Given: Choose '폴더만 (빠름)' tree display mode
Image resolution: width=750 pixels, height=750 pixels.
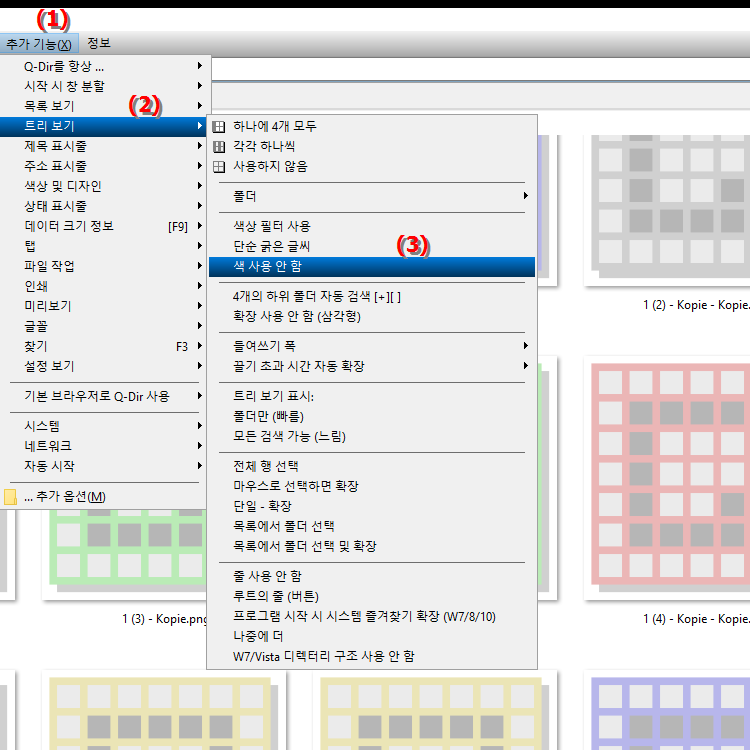Looking at the screenshot, I should [372, 416].
